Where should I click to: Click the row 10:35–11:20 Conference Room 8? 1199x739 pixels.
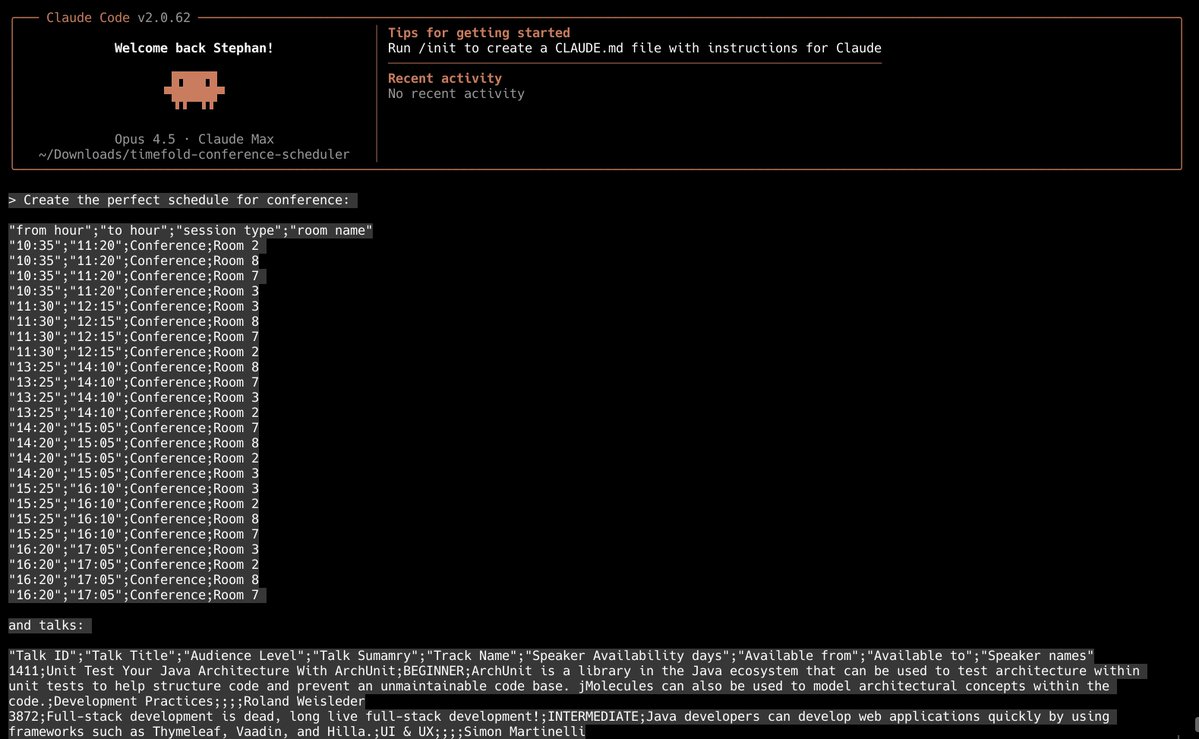tap(134, 261)
